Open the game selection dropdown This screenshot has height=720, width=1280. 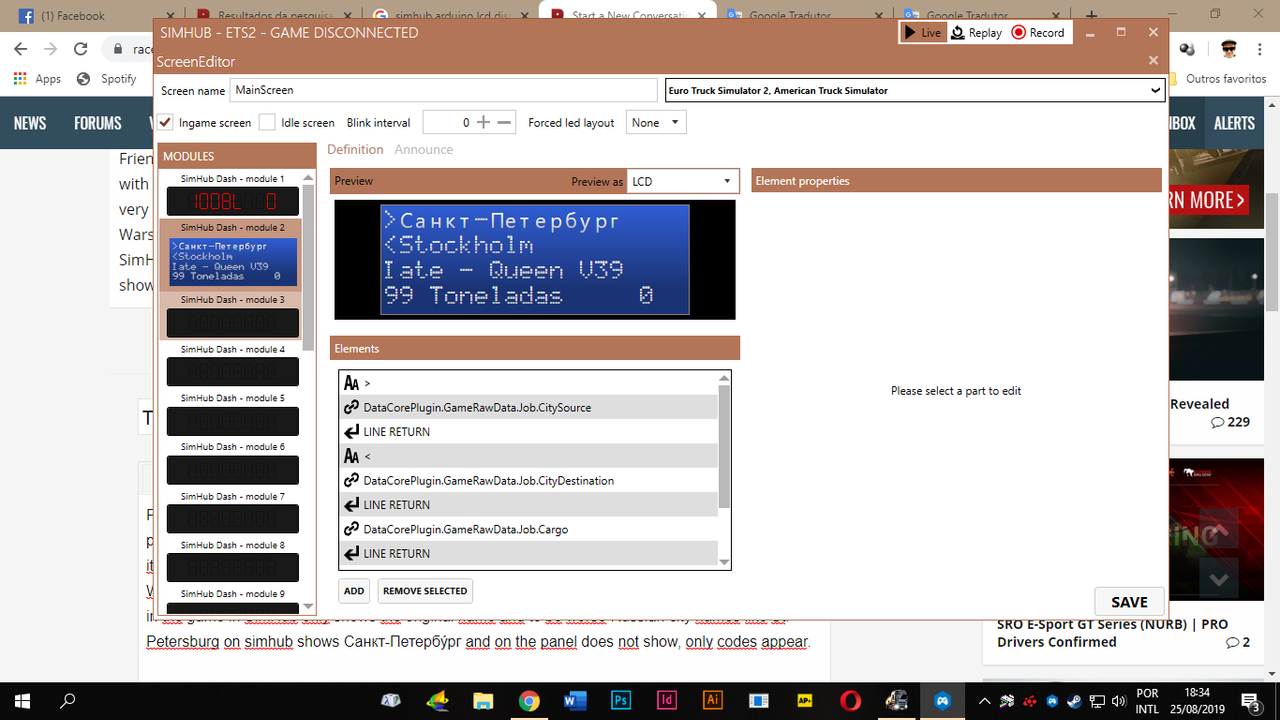915,90
